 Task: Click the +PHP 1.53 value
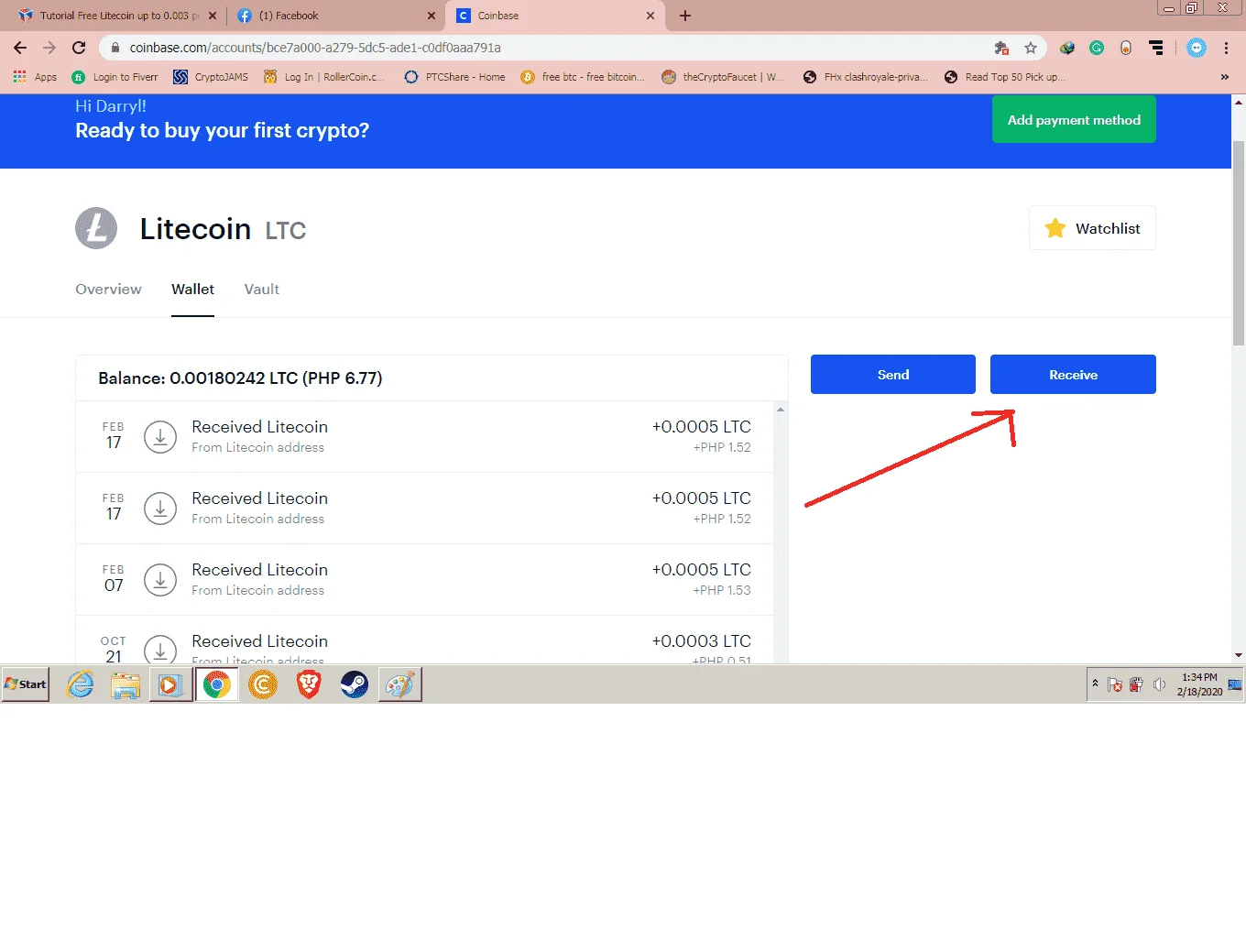coord(722,591)
